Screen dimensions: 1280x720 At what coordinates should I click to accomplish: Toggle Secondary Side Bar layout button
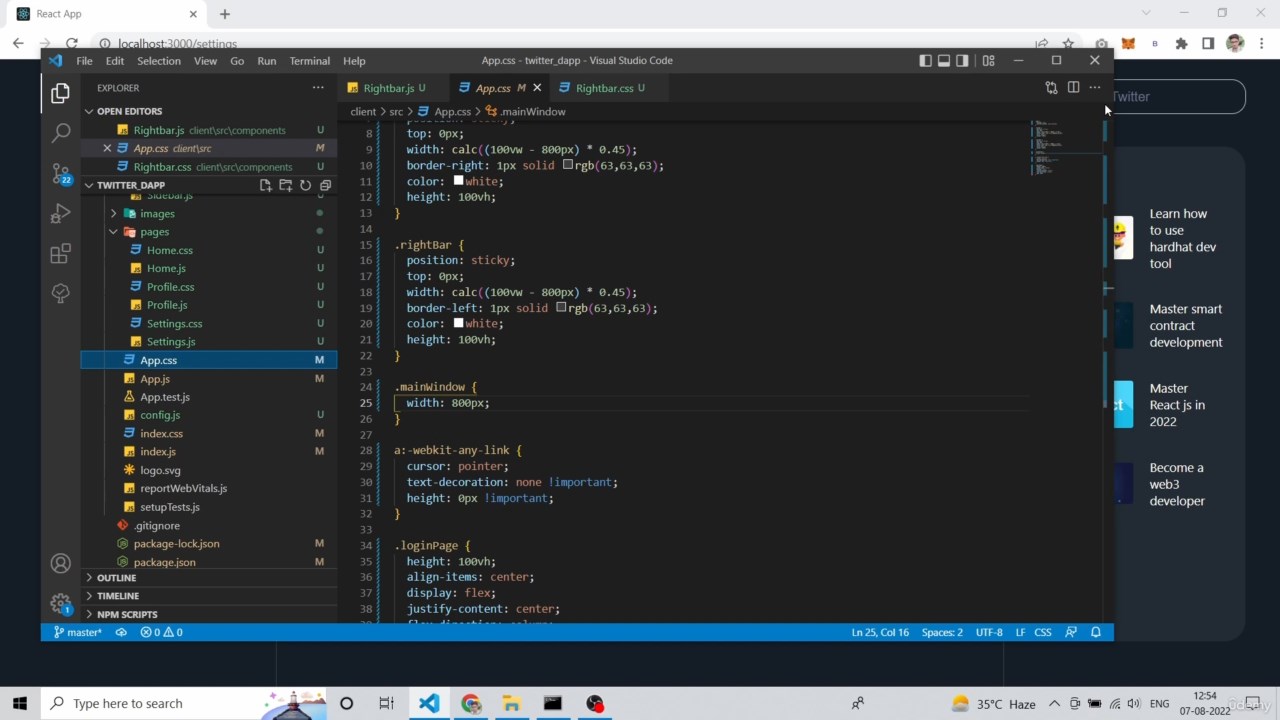pos(962,60)
